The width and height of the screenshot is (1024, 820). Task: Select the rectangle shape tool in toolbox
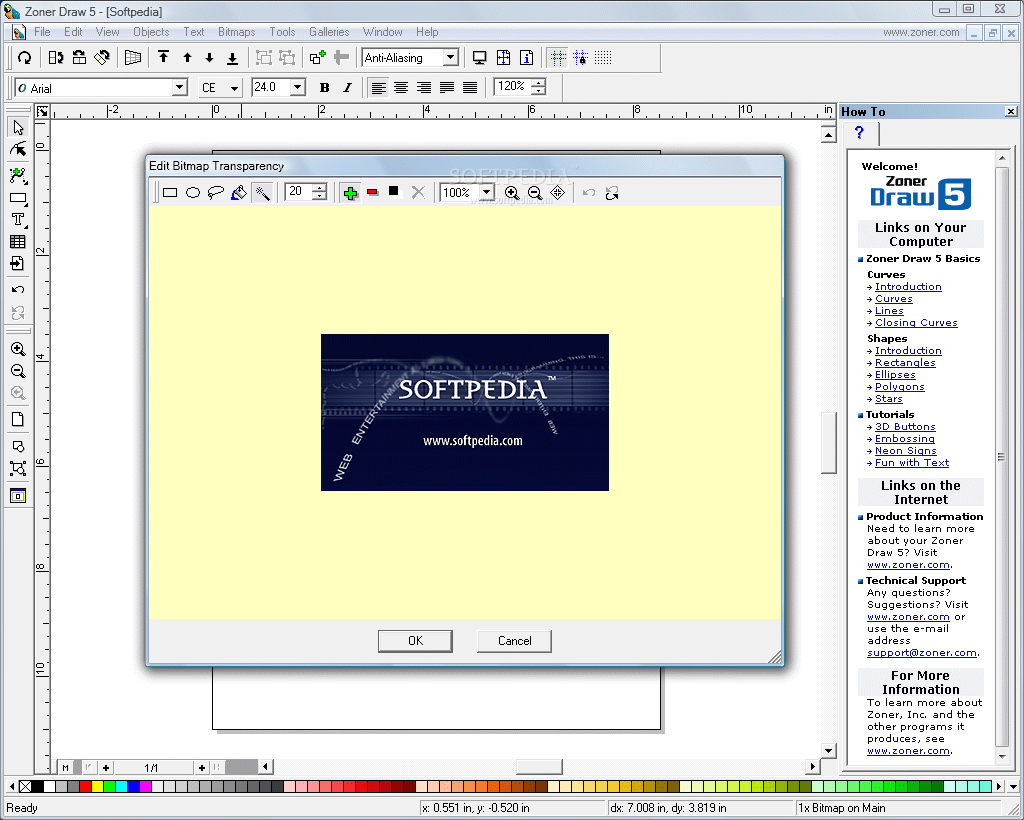click(18, 197)
